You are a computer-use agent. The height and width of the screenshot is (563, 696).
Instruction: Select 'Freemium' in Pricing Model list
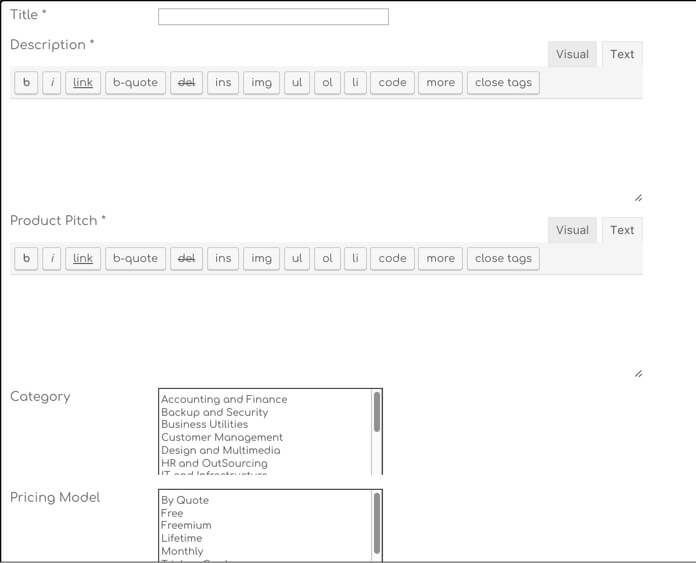[x=186, y=526]
